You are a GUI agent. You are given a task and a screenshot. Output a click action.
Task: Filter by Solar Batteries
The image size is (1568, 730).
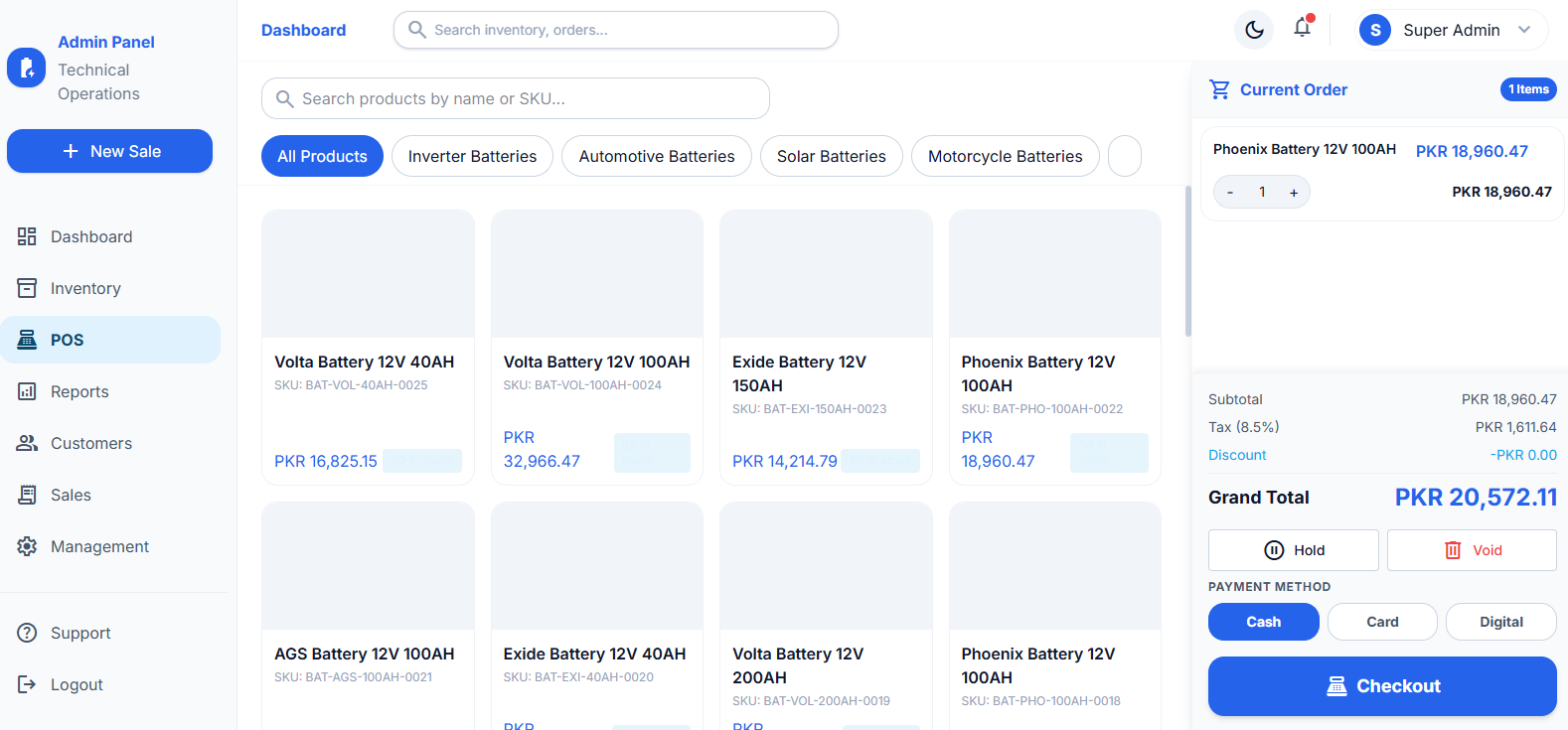[832, 156]
